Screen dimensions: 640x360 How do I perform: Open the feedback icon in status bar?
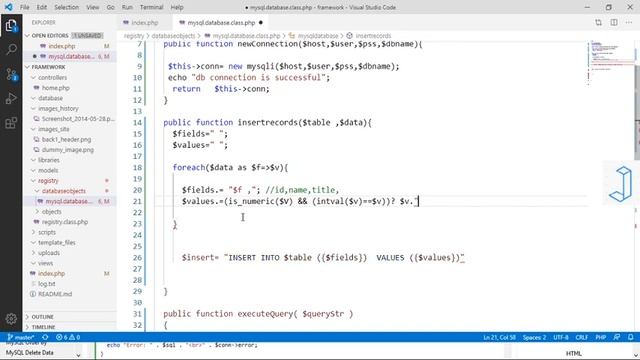coord(617,338)
